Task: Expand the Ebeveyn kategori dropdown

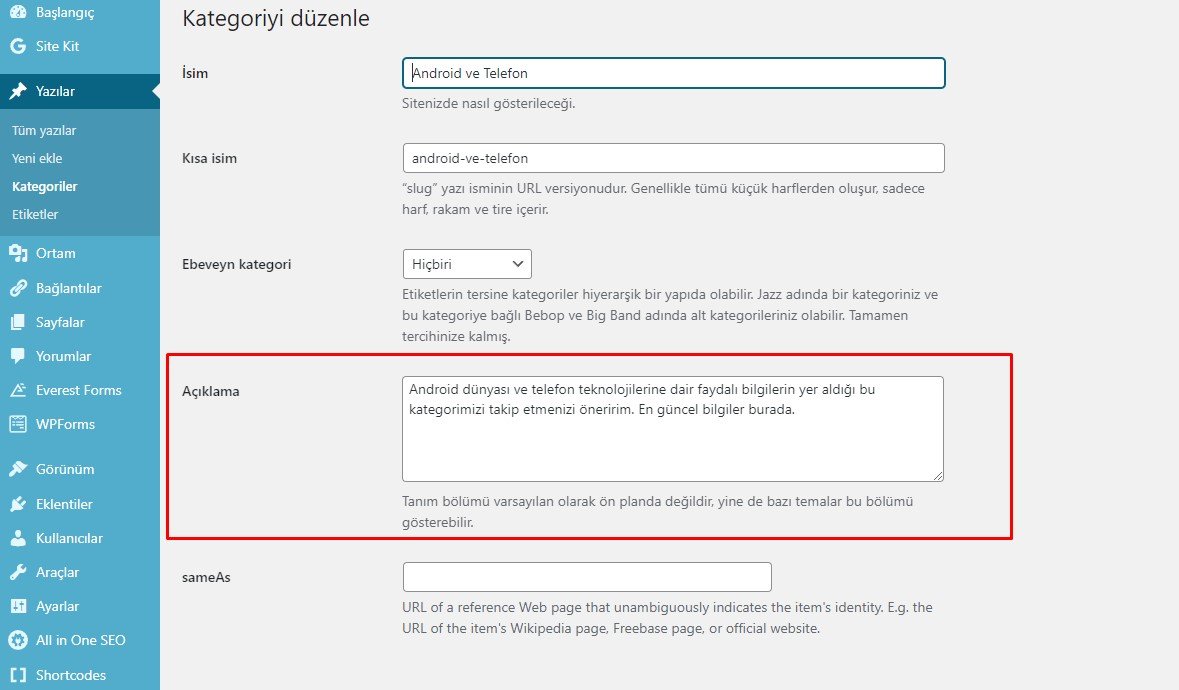Action: tap(467, 264)
